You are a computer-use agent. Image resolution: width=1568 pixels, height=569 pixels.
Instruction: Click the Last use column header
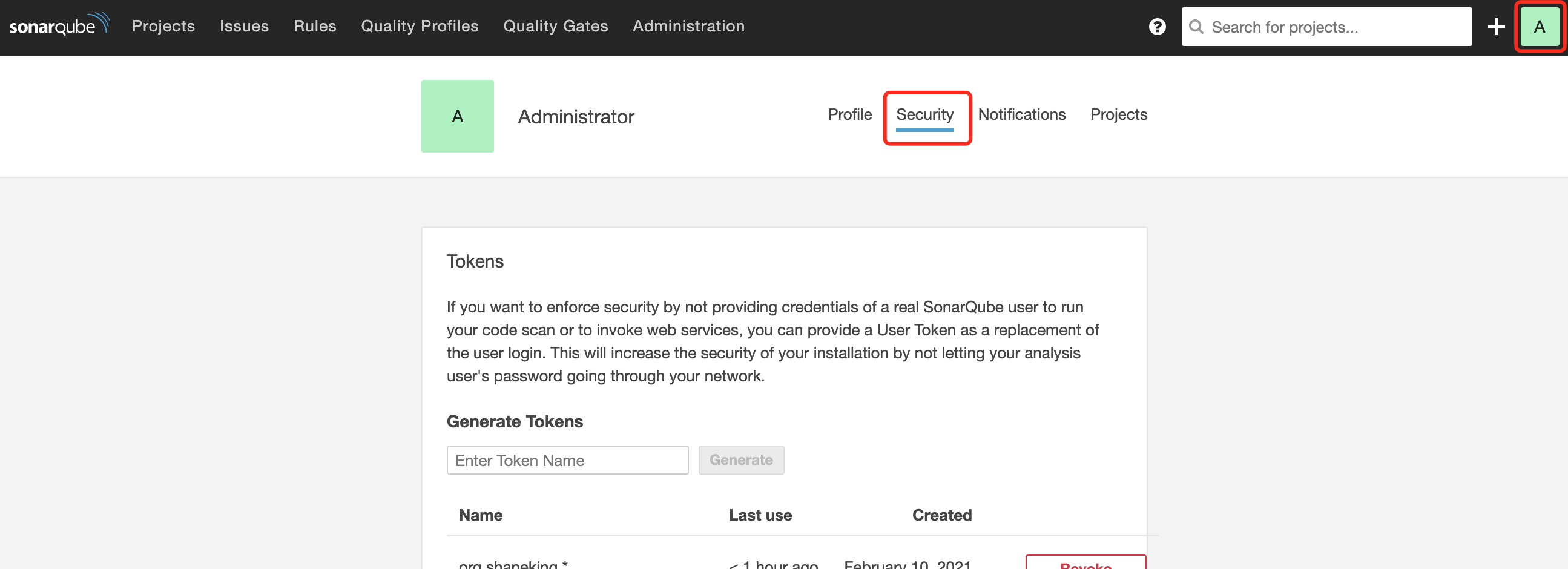pos(760,516)
